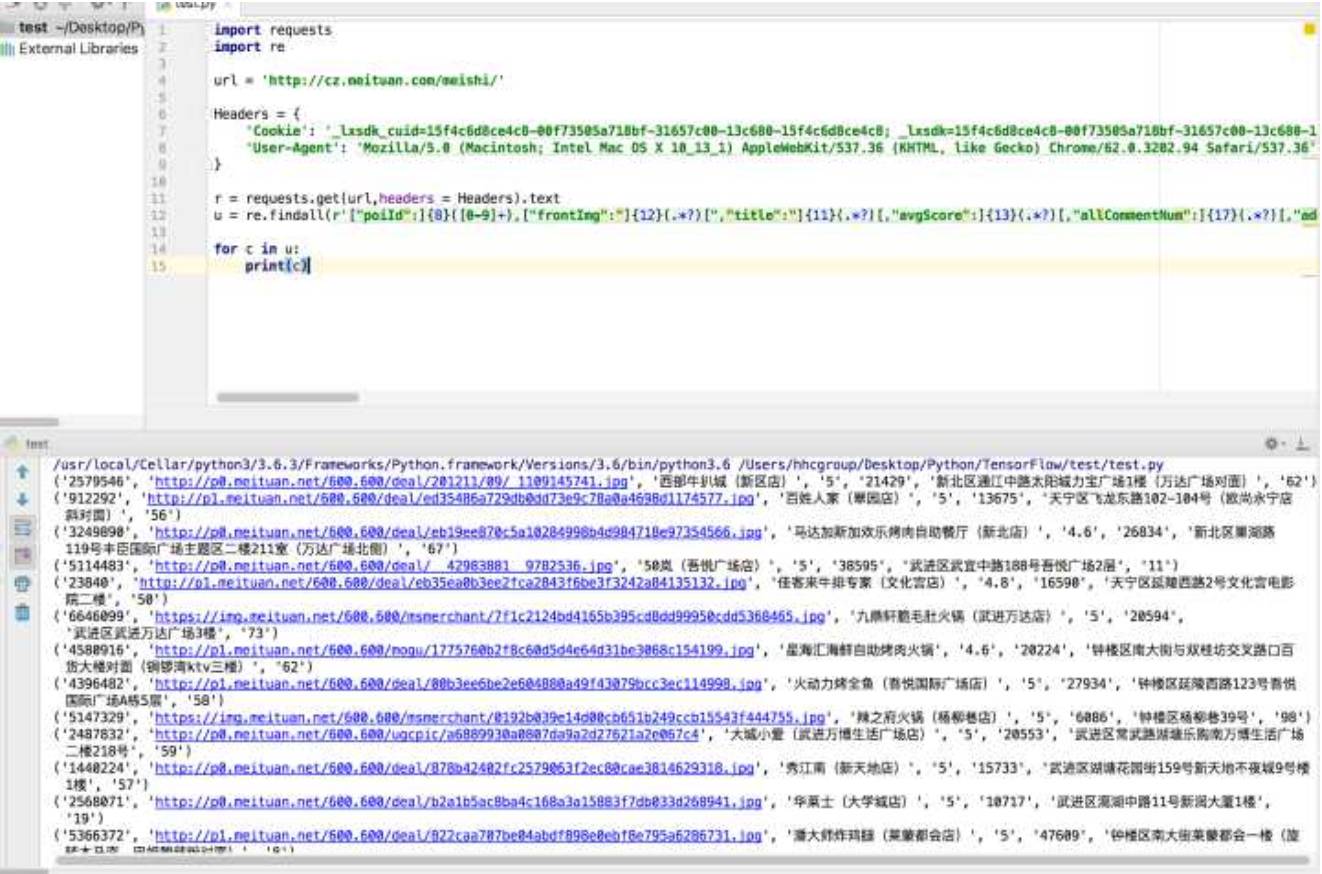The height and width of the screenshot is (874, 1322).
Task: Click the editor's horizontal scrollbar
Action: coord(288,397)
